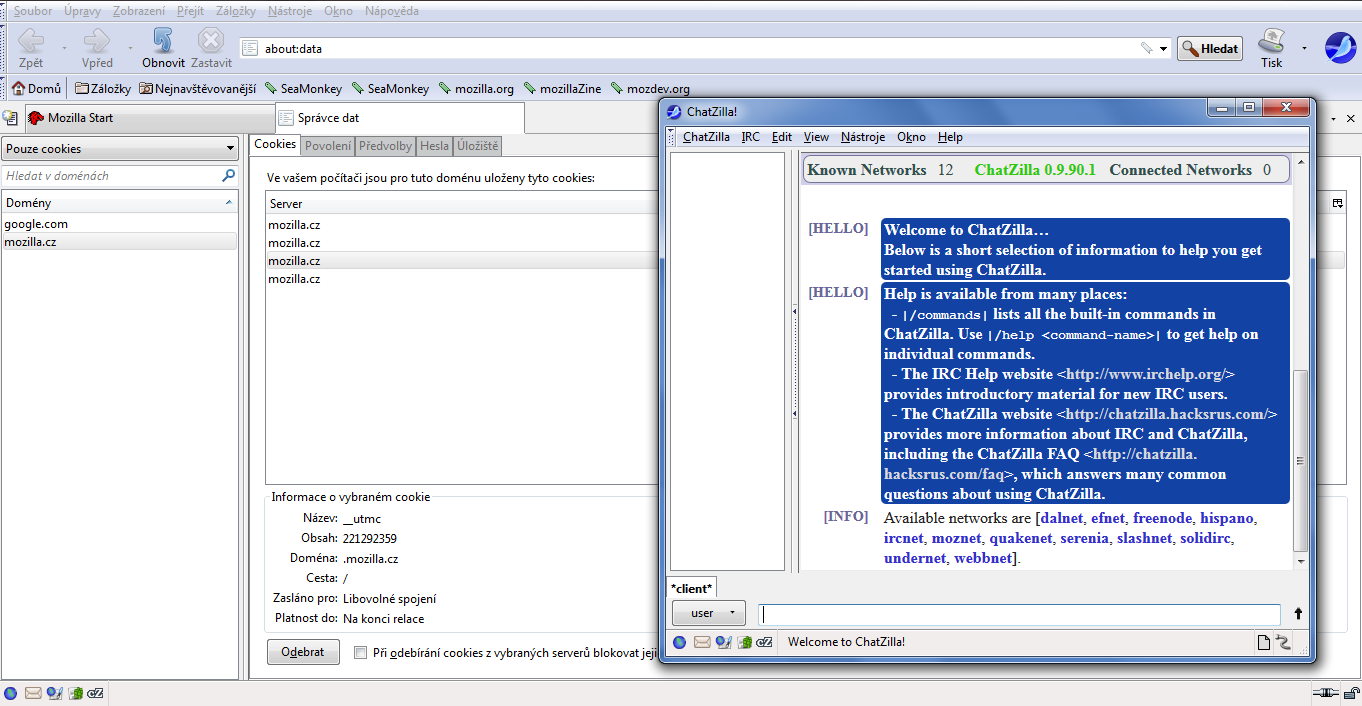Viewport: 1362px width, 706px height.
Task: Select the *client* tab in ChatZilla
Action: [691, 588]
